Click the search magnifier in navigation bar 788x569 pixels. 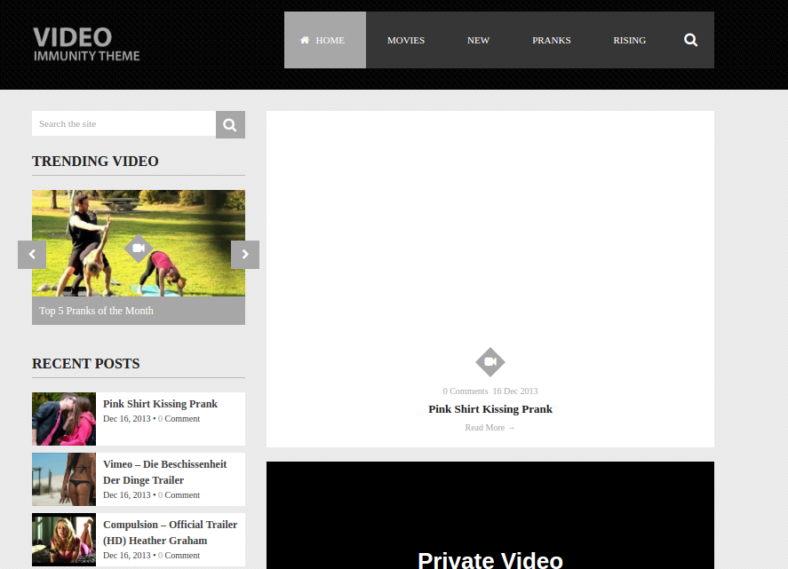click(691, 40)
